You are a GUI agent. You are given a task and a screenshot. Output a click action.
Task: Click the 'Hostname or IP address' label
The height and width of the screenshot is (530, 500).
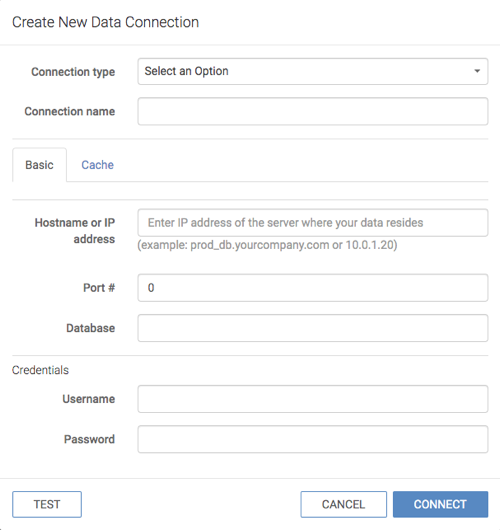pyautogui.click(x=75, y=231)
